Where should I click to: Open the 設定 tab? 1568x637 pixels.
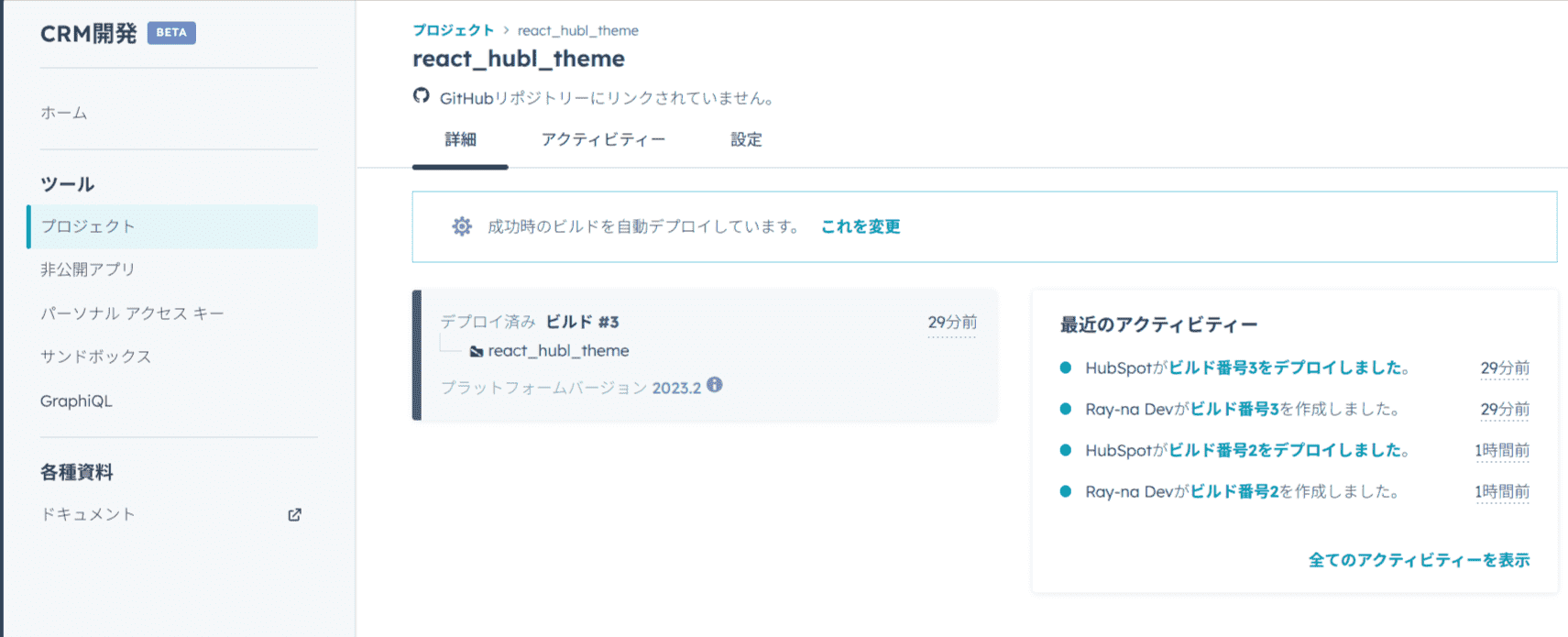(746, 139)
